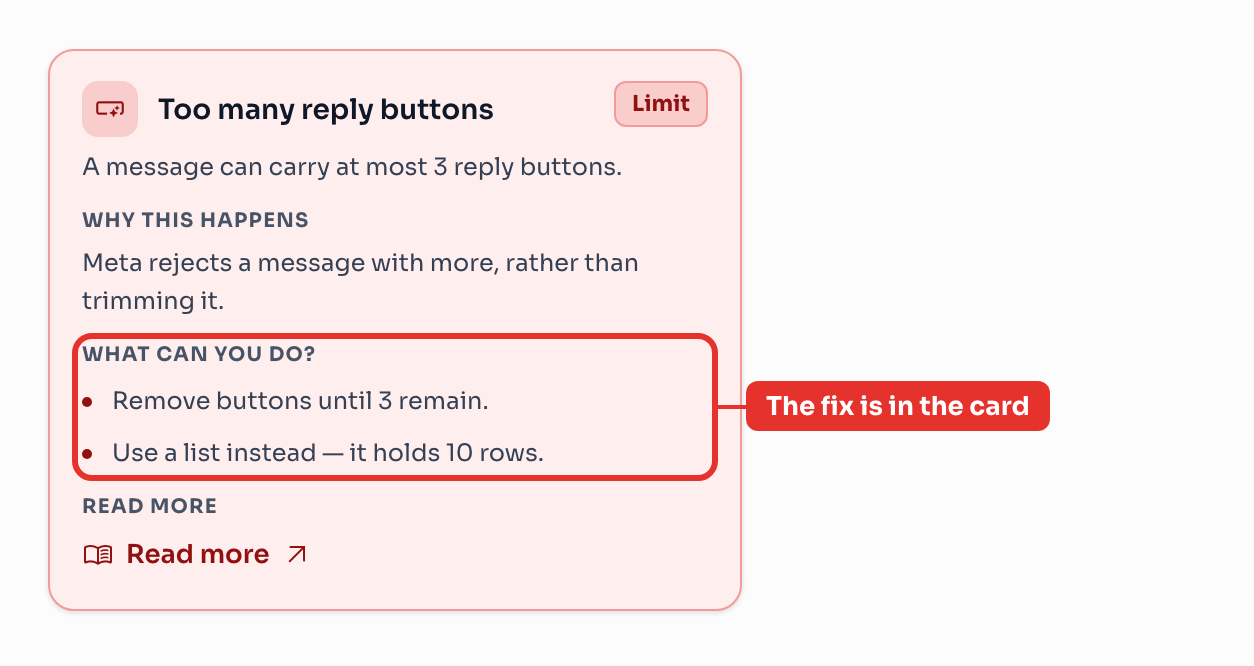Click the second red bullet point
The height and width of the screenshot is (666, 1254).
point(88,454)
